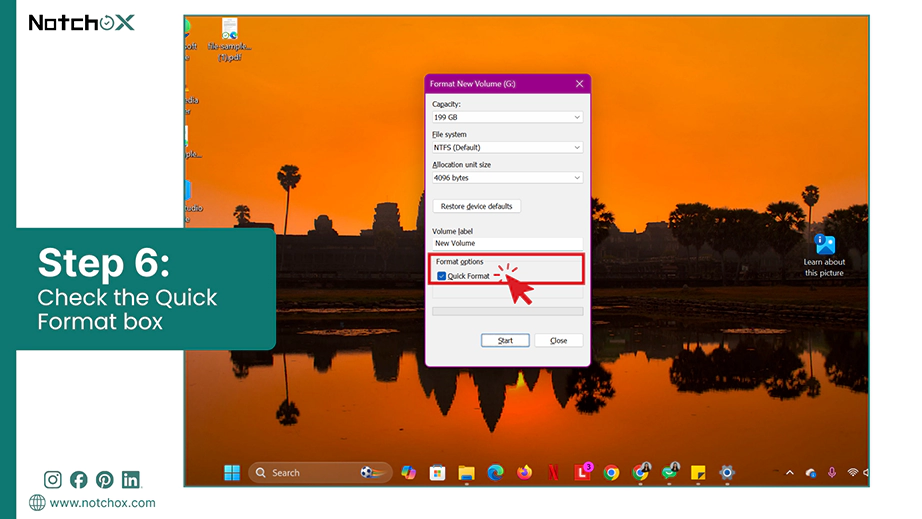Open Firefox from the taskbar
The width and height of the screenshot is (922, 519).
[x=524, y=473]
